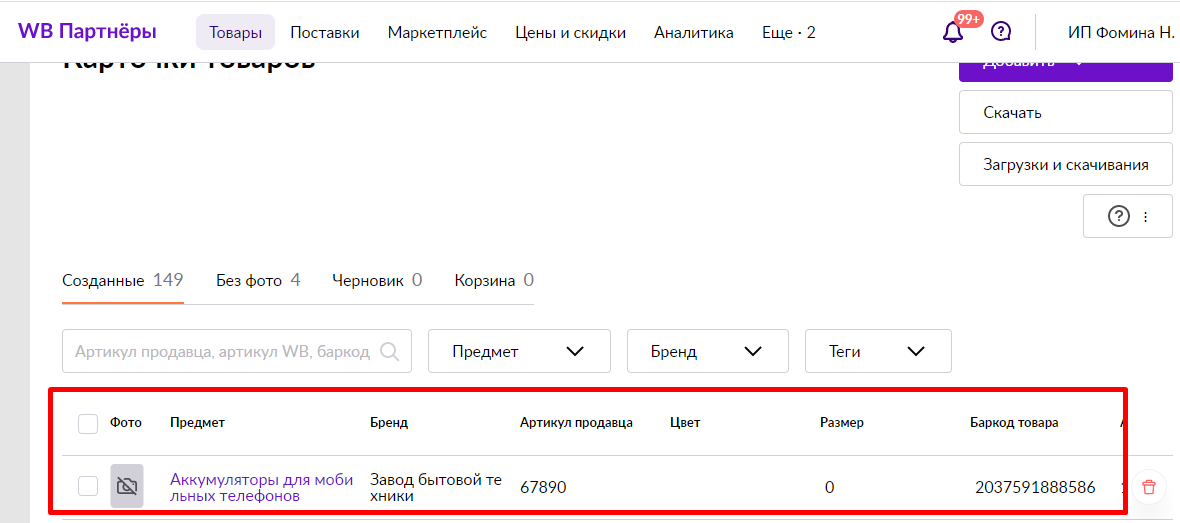Click the Скачать button
The height and width of the screenshot is (523, 1180).
1066,113
